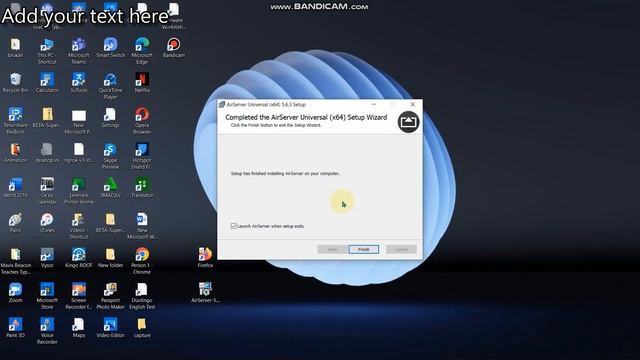
Task: Click the AirServer logo in wizard header
Action: (408, 122)
